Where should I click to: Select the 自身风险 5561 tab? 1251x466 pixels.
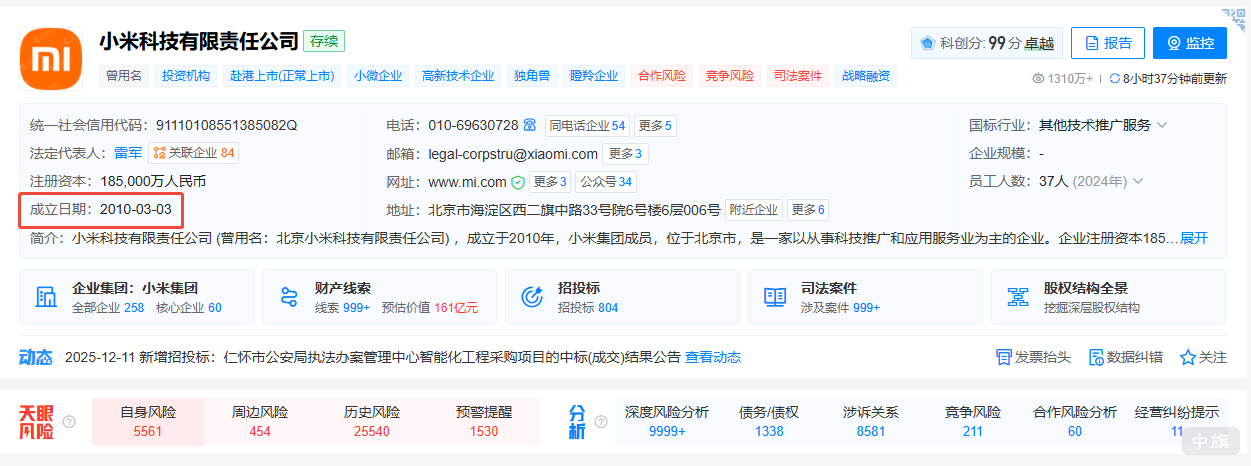tap(147, 422)
